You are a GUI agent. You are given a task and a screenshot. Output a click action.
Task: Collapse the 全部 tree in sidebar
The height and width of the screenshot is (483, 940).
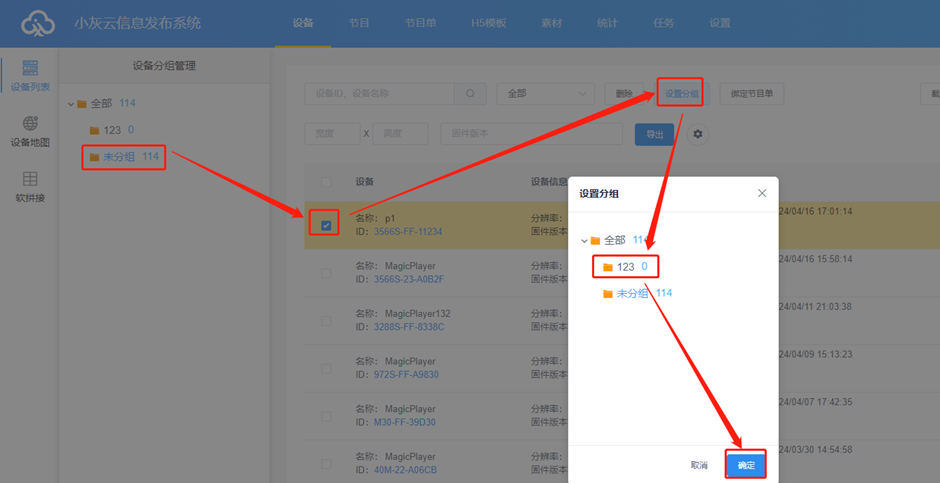click(x=71, y=104)
